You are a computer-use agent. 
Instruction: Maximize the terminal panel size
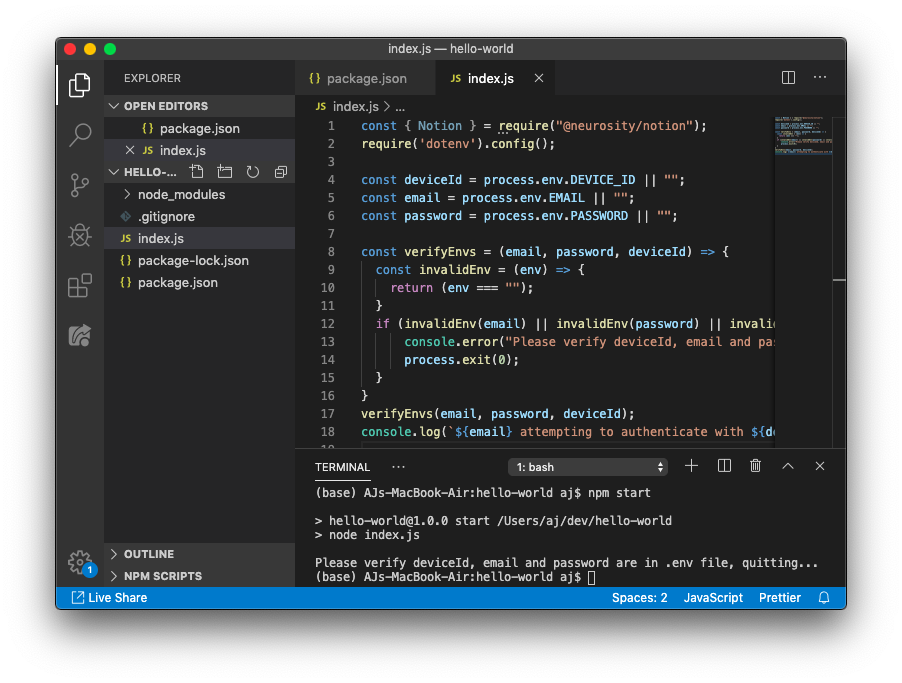click(788, 466)
